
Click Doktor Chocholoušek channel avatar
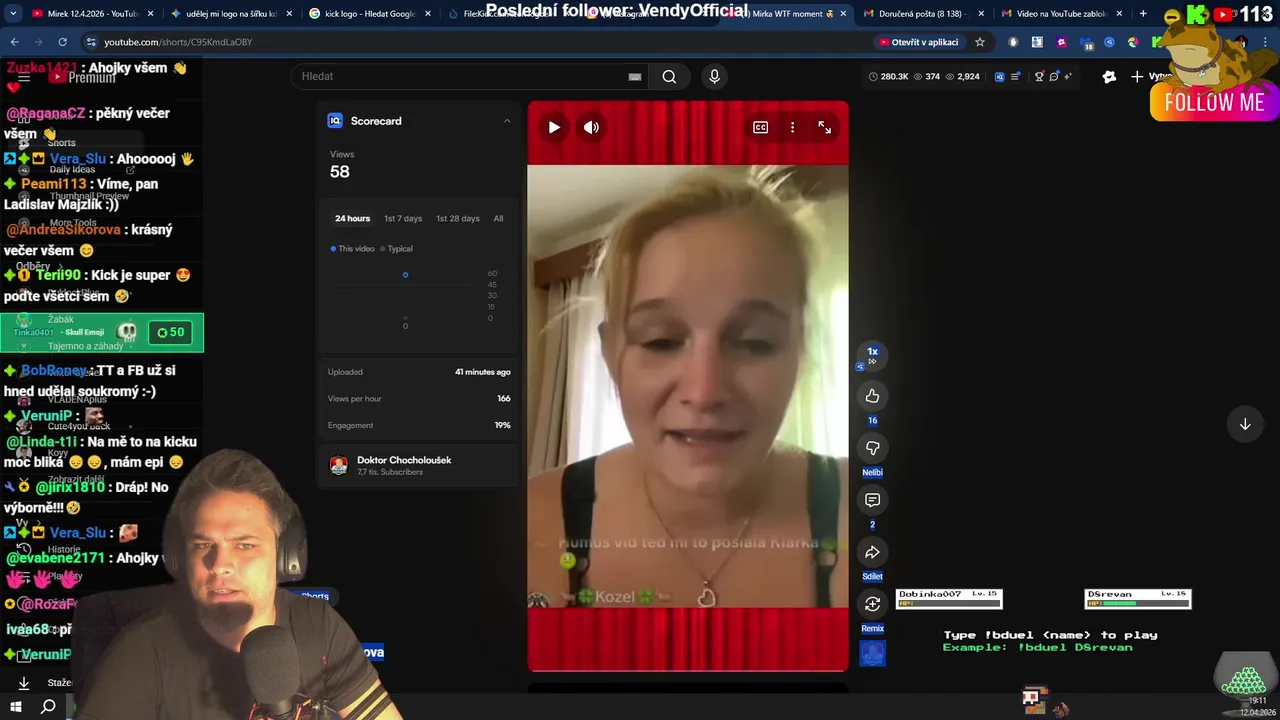click(339, 465)
